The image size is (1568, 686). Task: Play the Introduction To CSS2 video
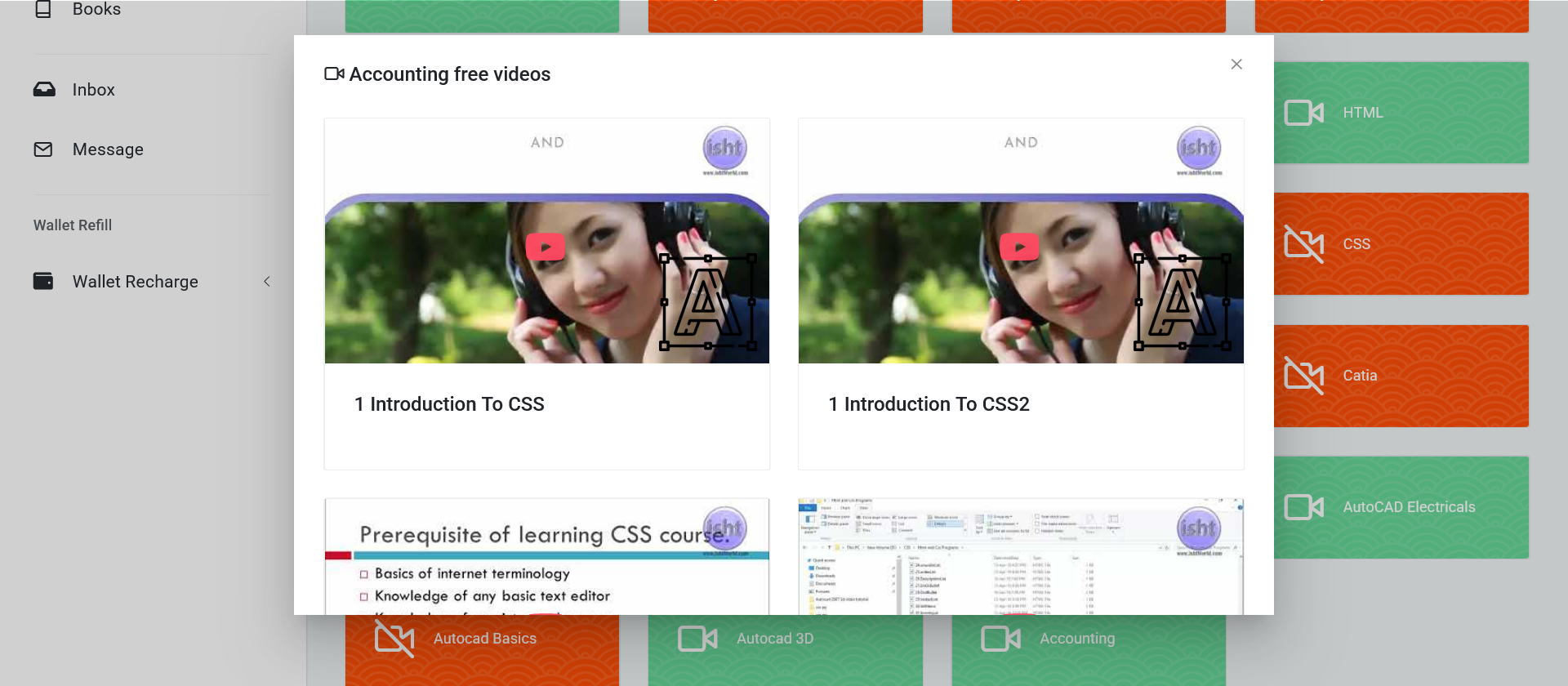click(1019, 247)
